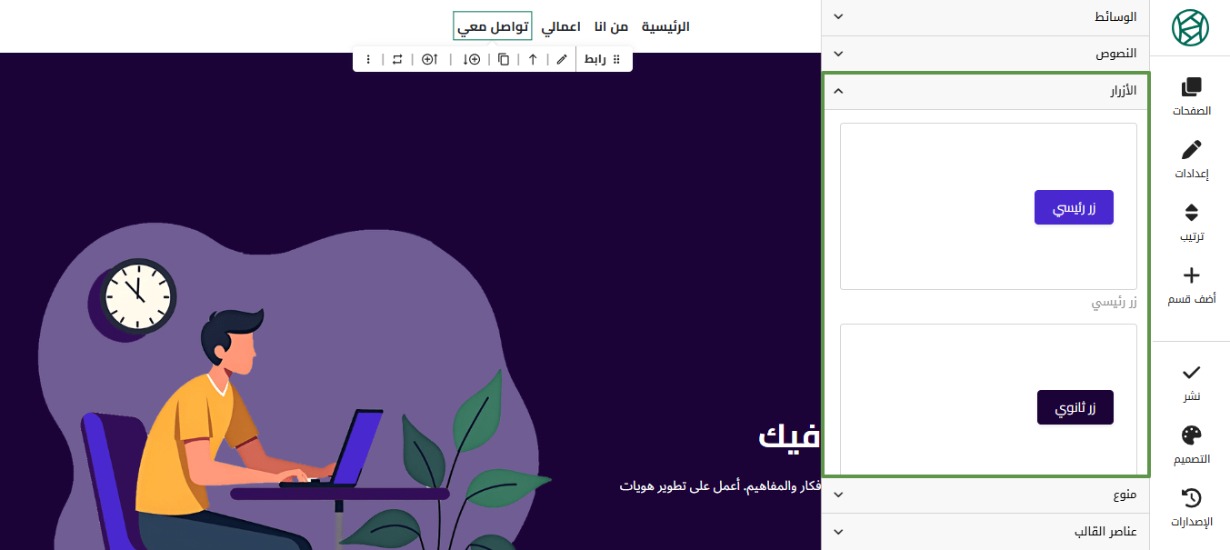Click the drag handle beside رابط
This screenshot has height=550, width=1230.
tap(616, 60)
